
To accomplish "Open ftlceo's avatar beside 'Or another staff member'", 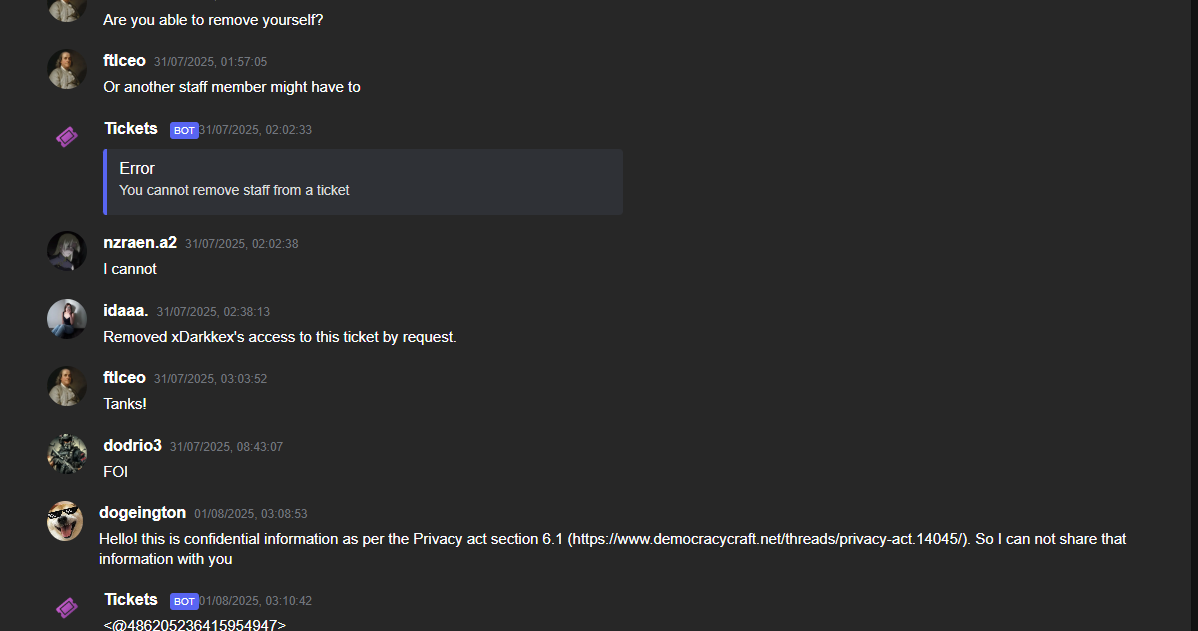I will click(x=66, y=69).
